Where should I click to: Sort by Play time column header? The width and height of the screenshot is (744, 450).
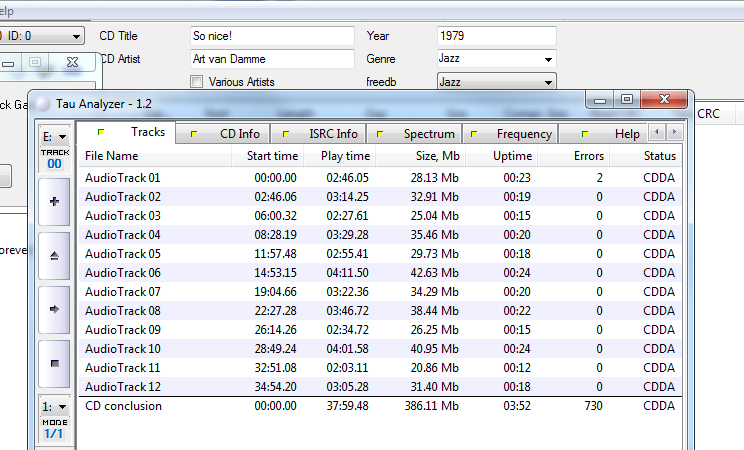[x=340, y=156]
